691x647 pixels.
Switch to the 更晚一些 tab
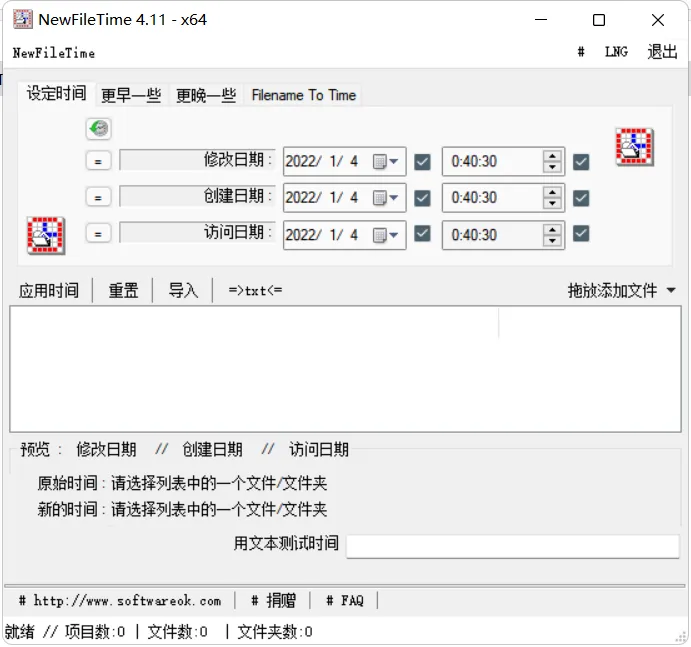point(206,95)
